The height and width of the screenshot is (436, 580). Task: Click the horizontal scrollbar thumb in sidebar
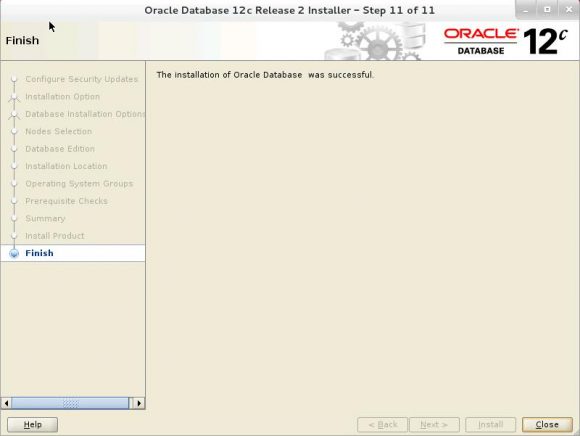click(70, 403)
